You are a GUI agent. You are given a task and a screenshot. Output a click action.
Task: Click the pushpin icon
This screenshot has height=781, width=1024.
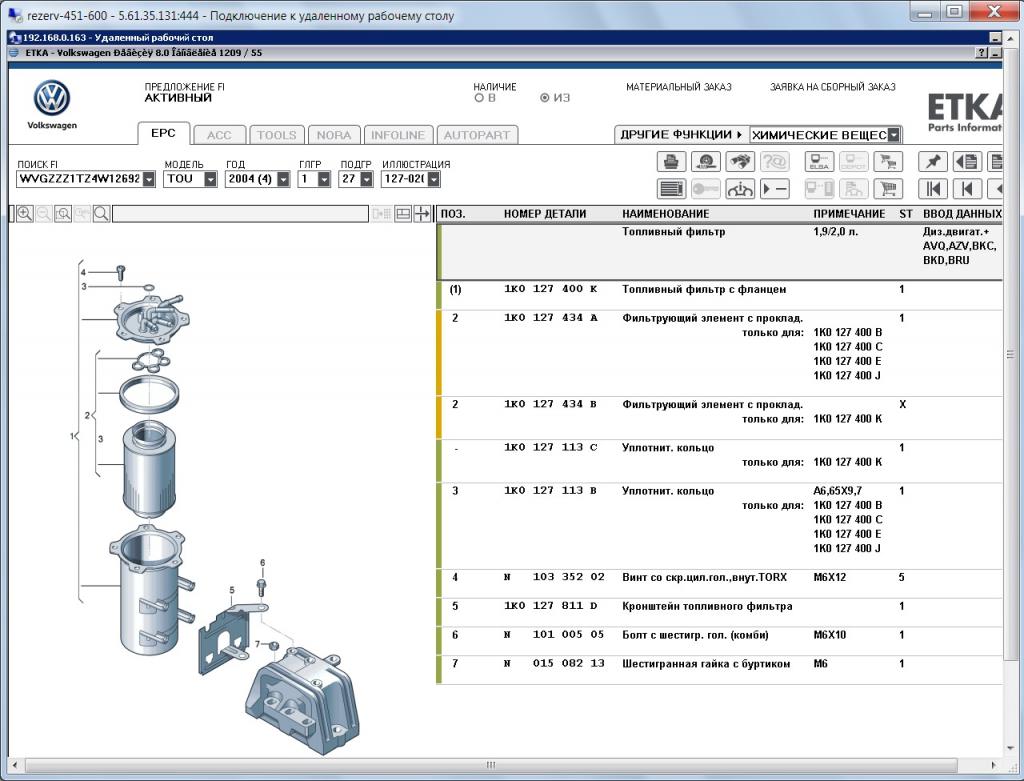(x=933, y=161)
